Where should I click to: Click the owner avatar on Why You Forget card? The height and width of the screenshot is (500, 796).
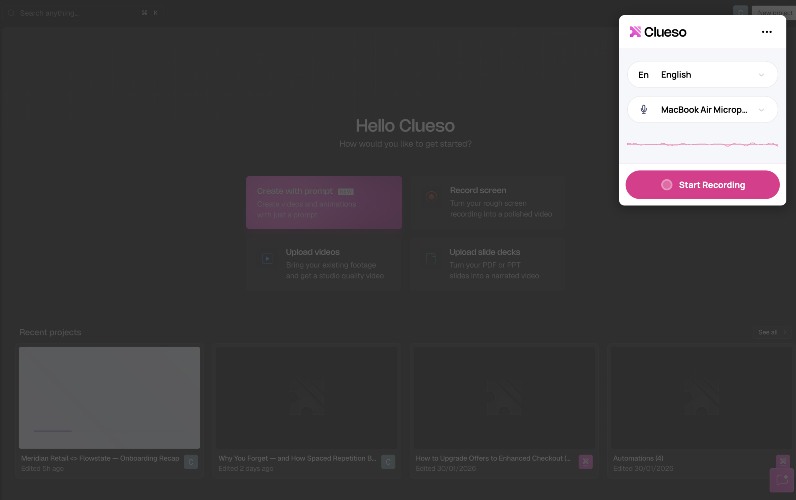(388, 462)
